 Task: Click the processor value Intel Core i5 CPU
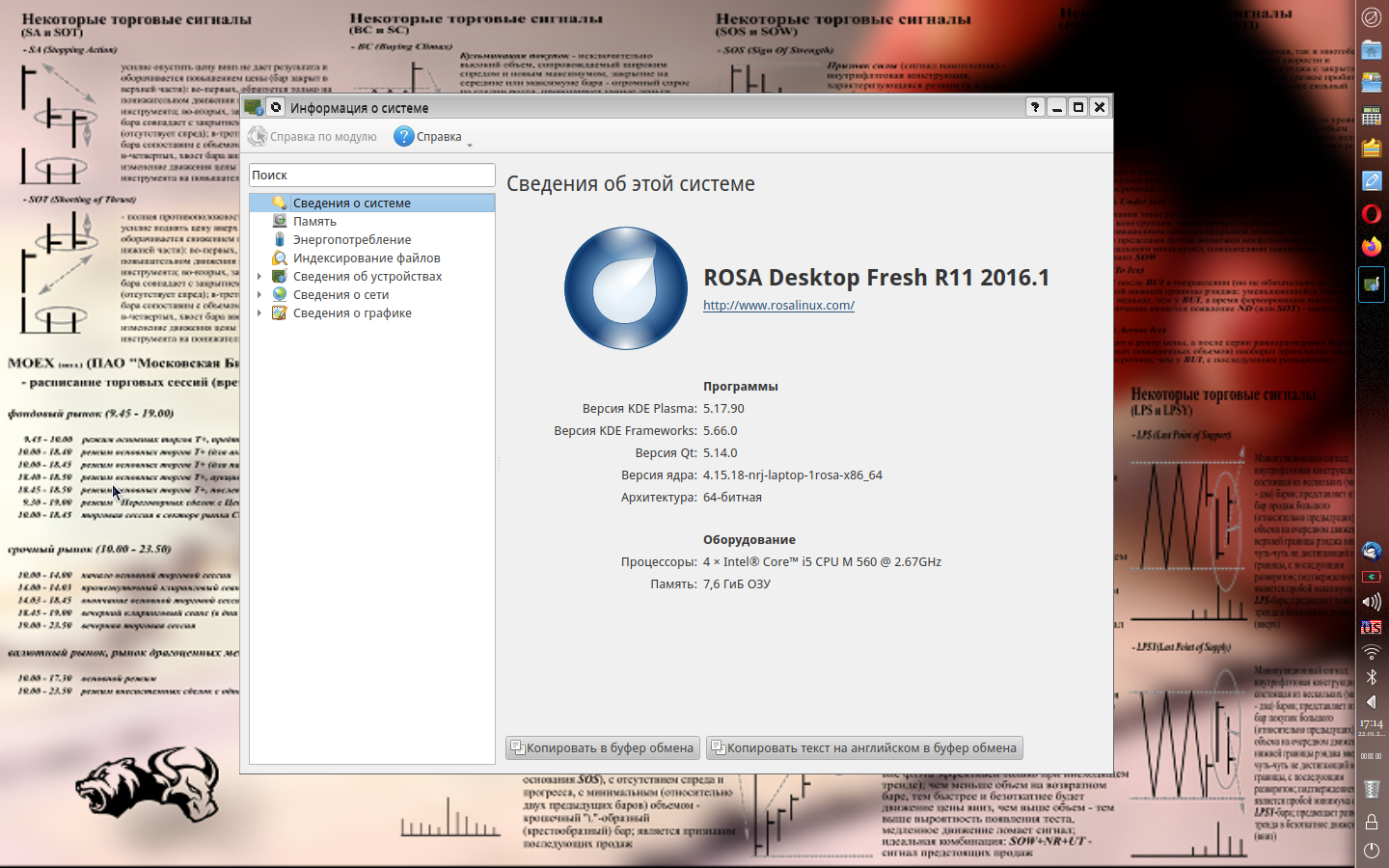(822, 562)
